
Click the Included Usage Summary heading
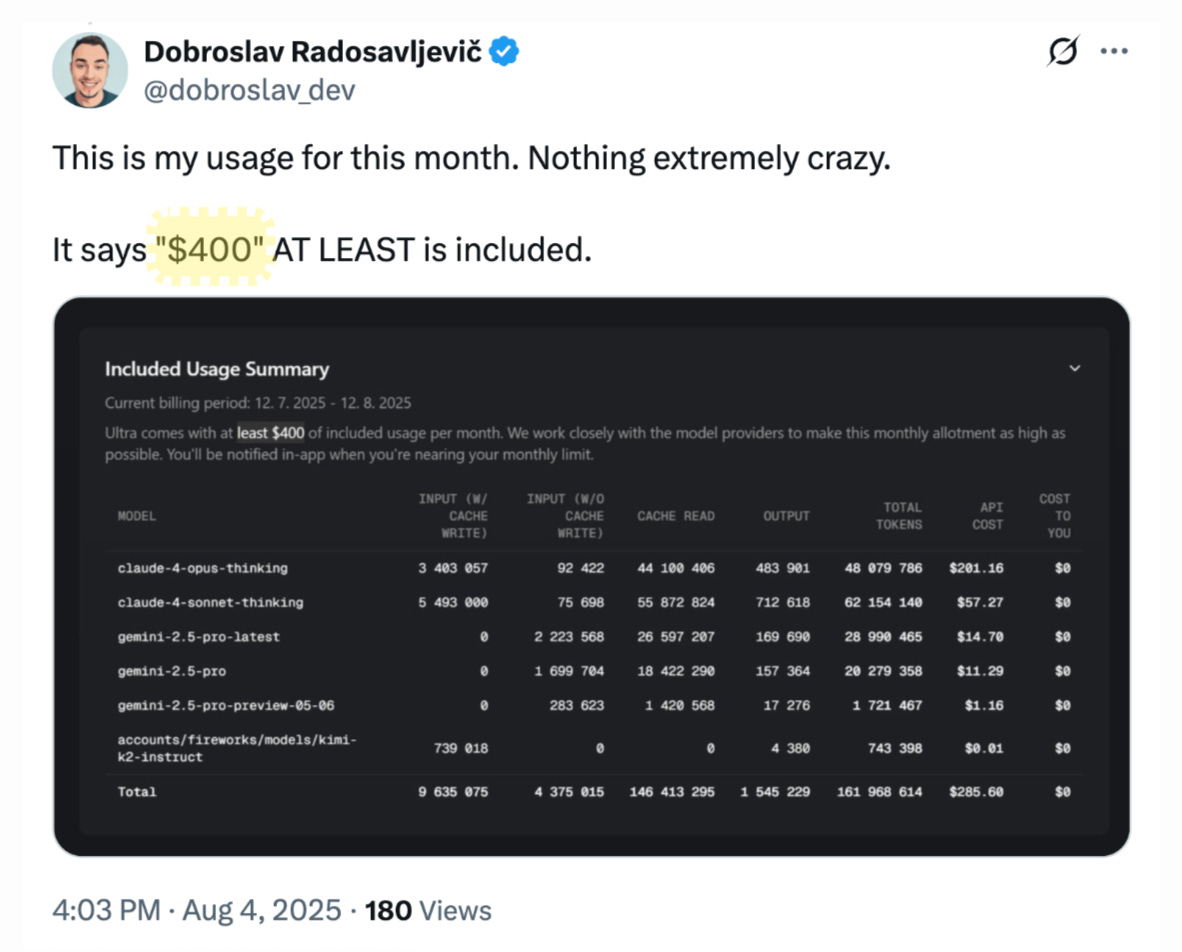[217, 369]
